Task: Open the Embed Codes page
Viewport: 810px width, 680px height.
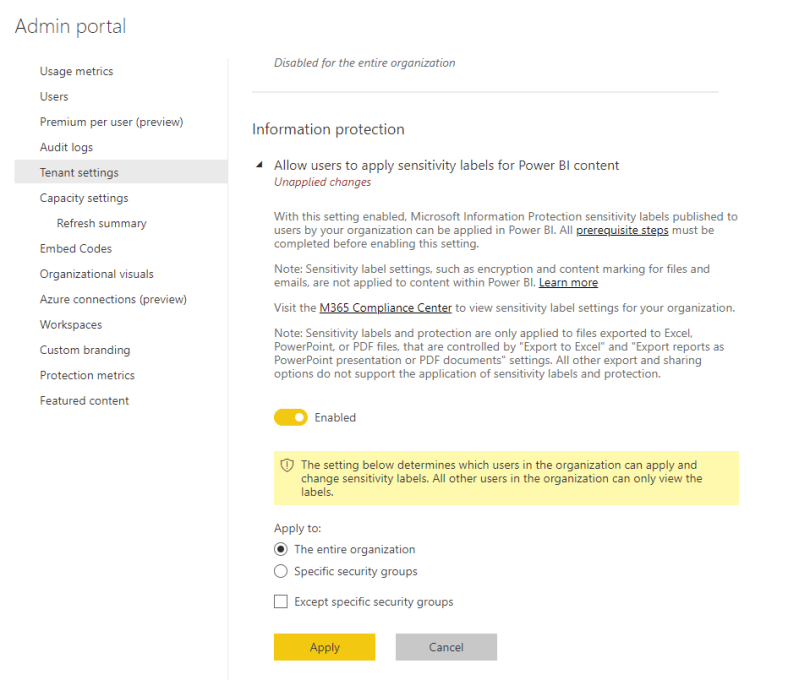Action: click(77, 248)
